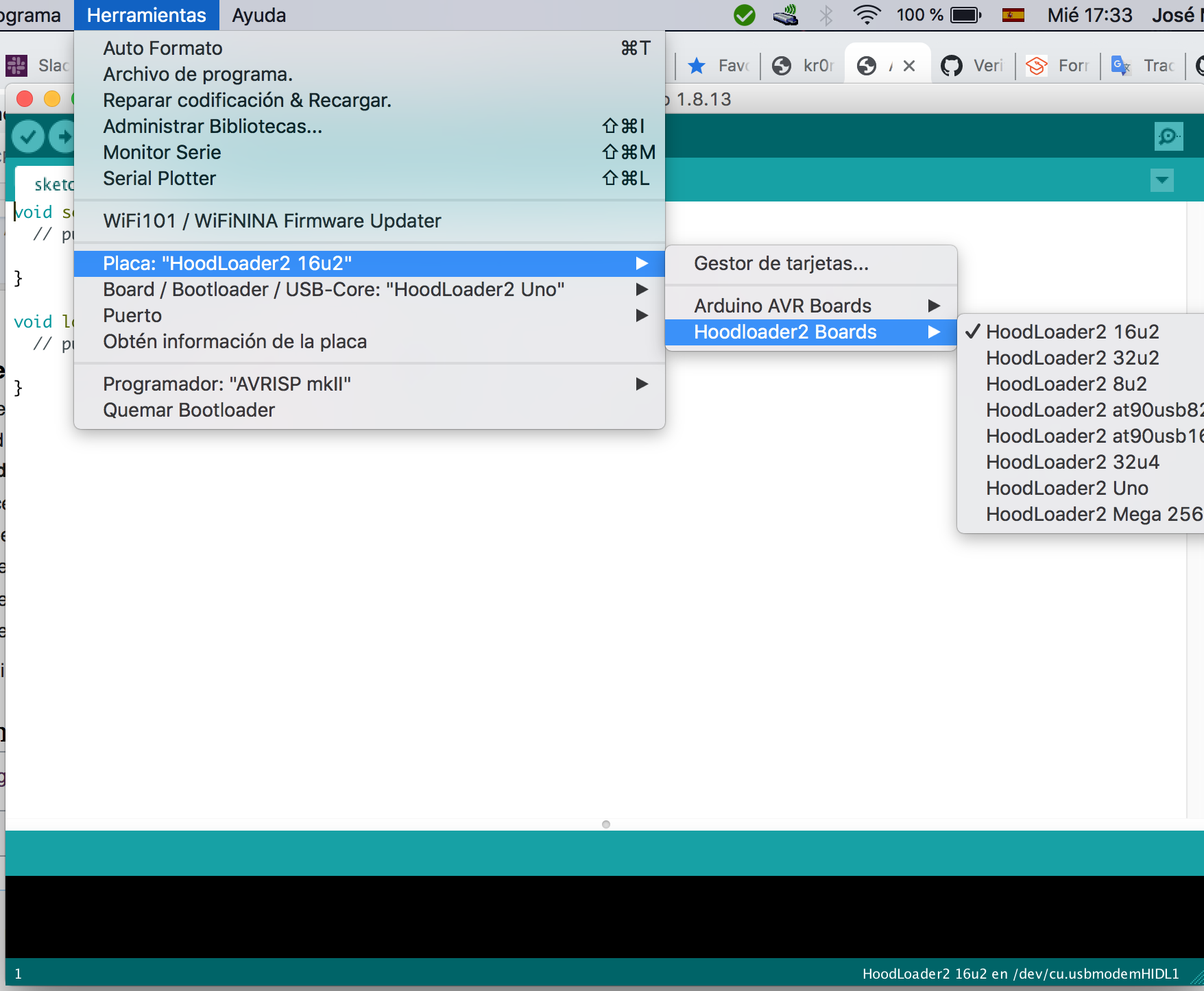Open the GitHub Veri tab in the browser

[x=972, y=66]
